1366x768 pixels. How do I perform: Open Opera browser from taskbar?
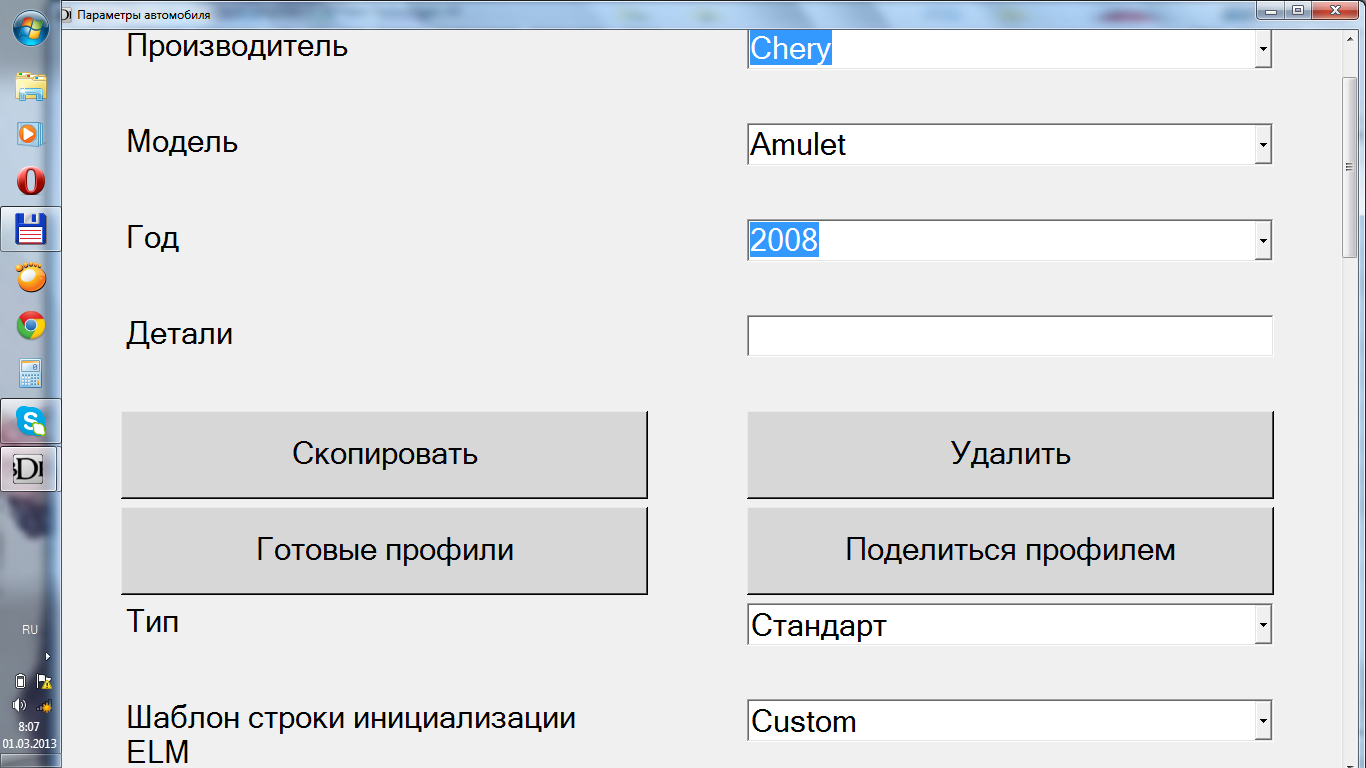click(x=31, y=182)
